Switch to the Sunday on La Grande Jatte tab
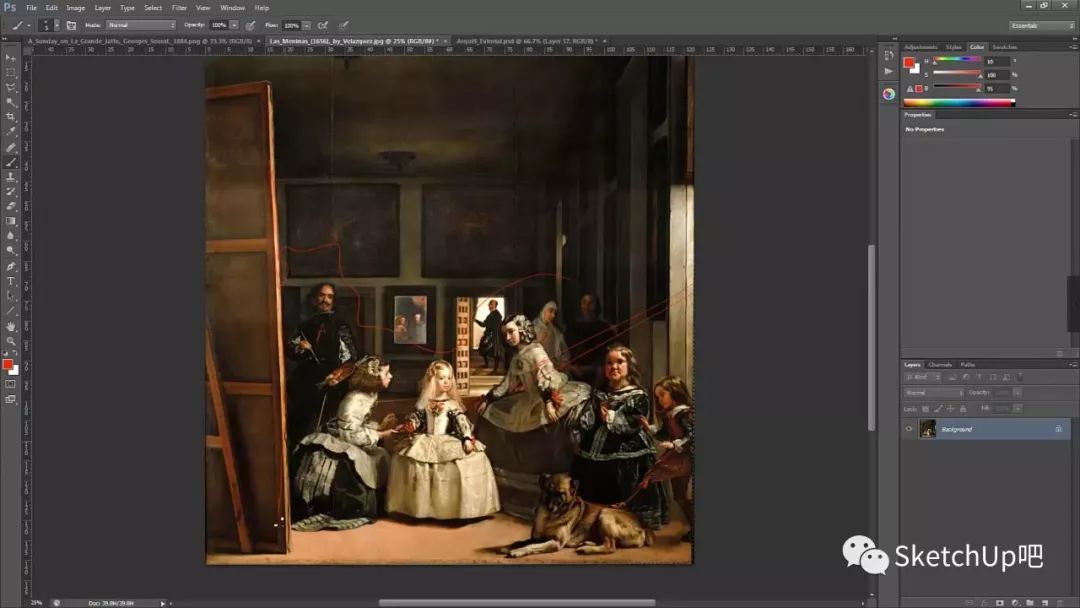Screen dimensions: 1080x608 (x=139, y=41)
